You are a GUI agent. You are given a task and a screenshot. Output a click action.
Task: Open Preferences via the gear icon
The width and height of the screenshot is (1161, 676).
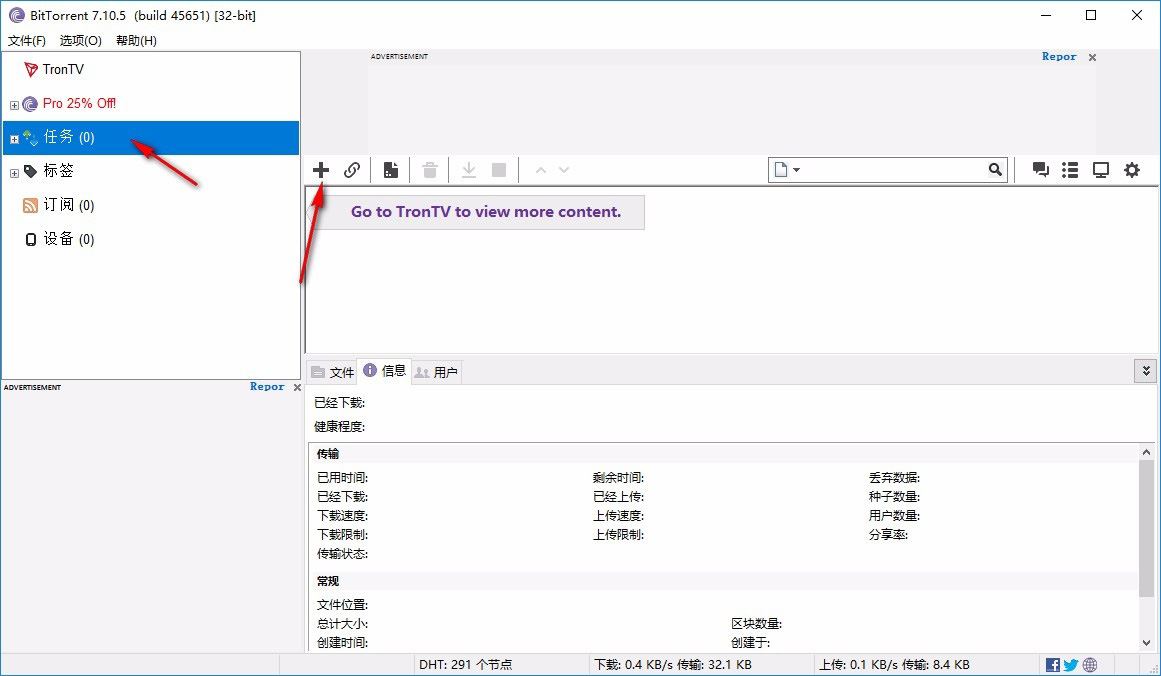[x=1132, y=170]
